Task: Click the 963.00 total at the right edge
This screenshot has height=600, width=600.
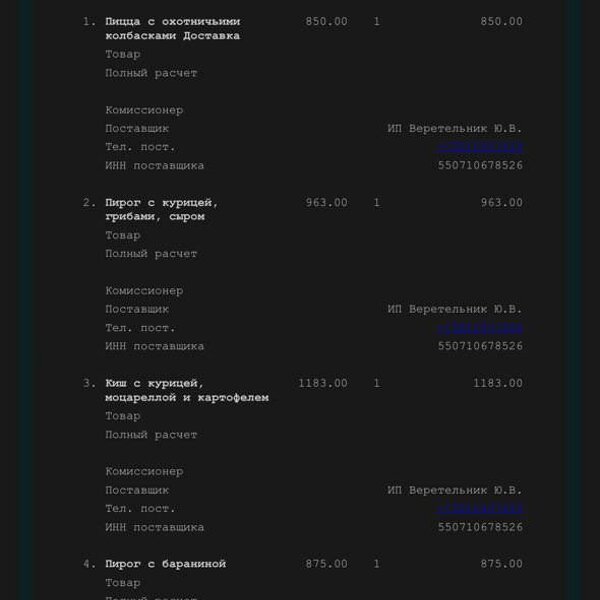Action: (501, 202)
